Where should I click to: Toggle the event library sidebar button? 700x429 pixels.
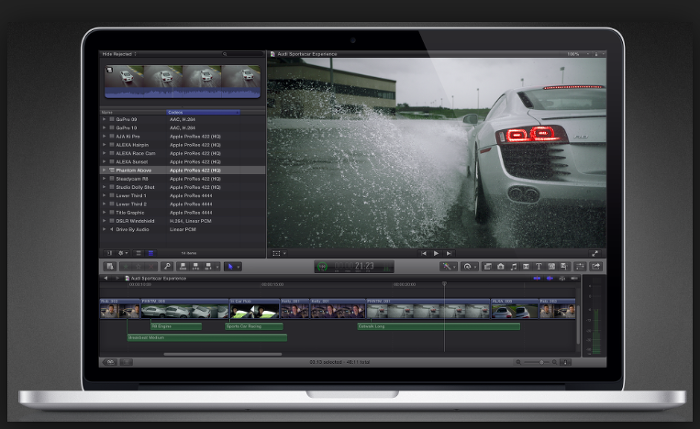(x=108, y=253)
